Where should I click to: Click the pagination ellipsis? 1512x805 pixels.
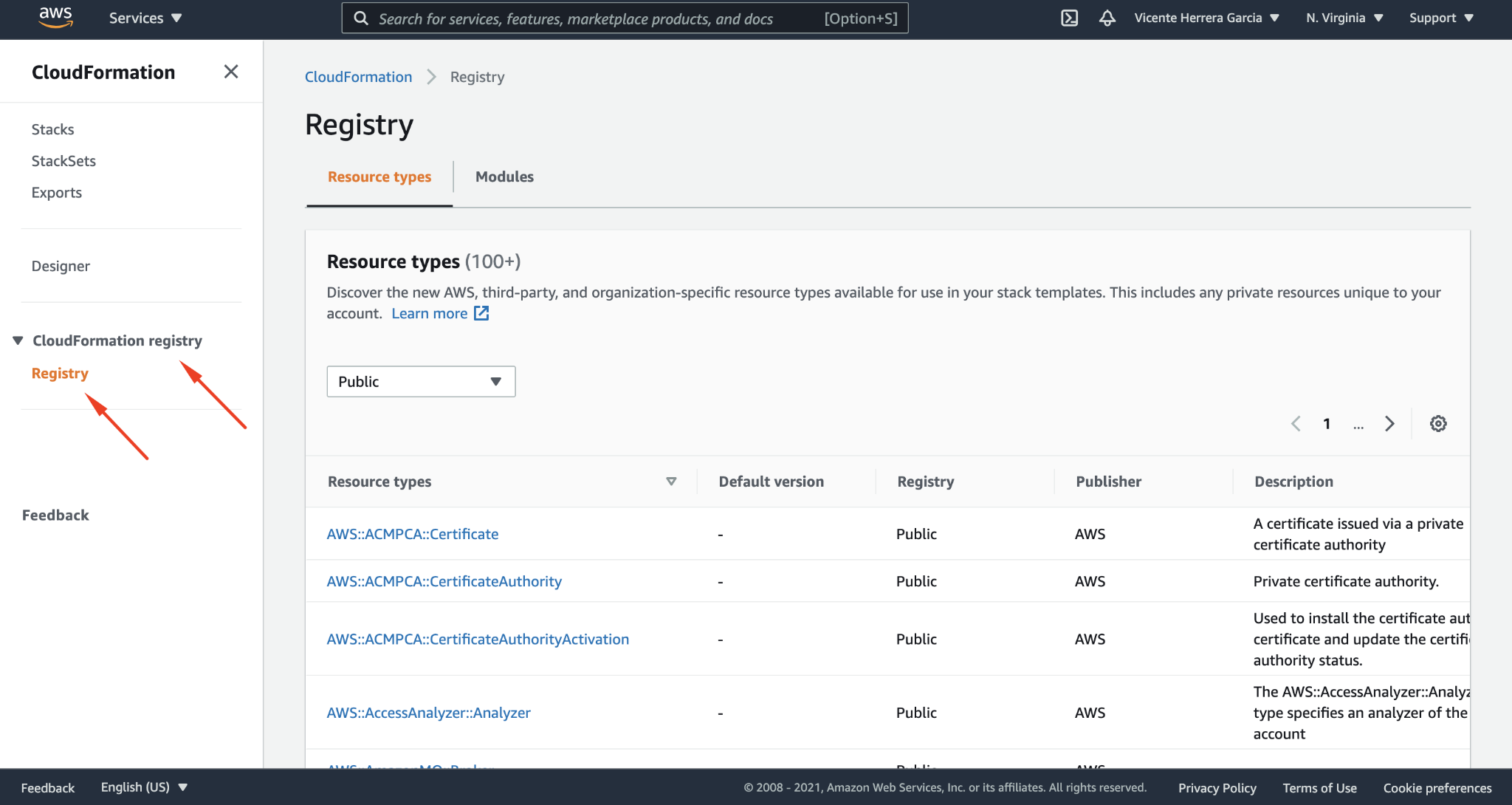[1358, 425]
